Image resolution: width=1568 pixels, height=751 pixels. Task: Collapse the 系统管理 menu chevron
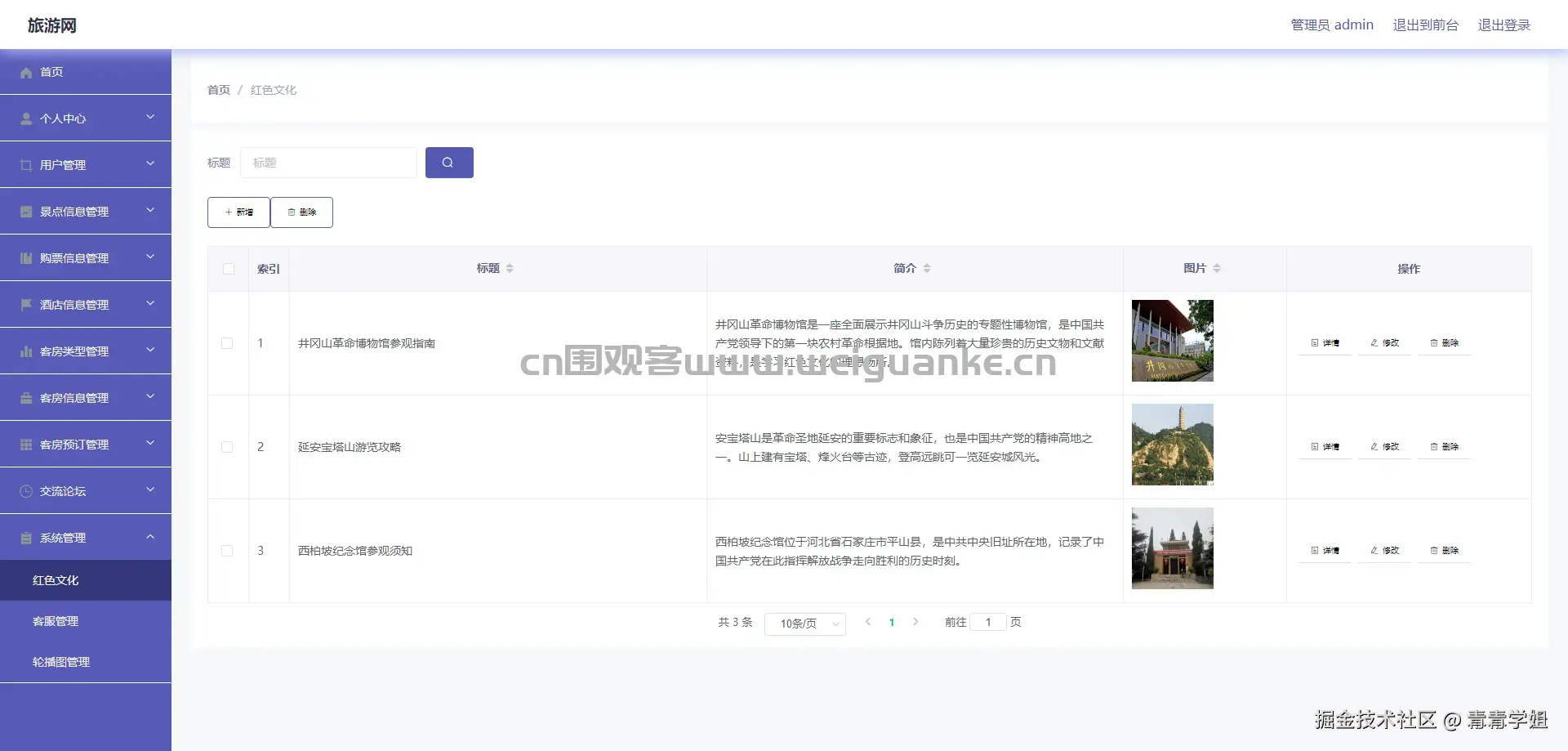[x=150, y=537]
